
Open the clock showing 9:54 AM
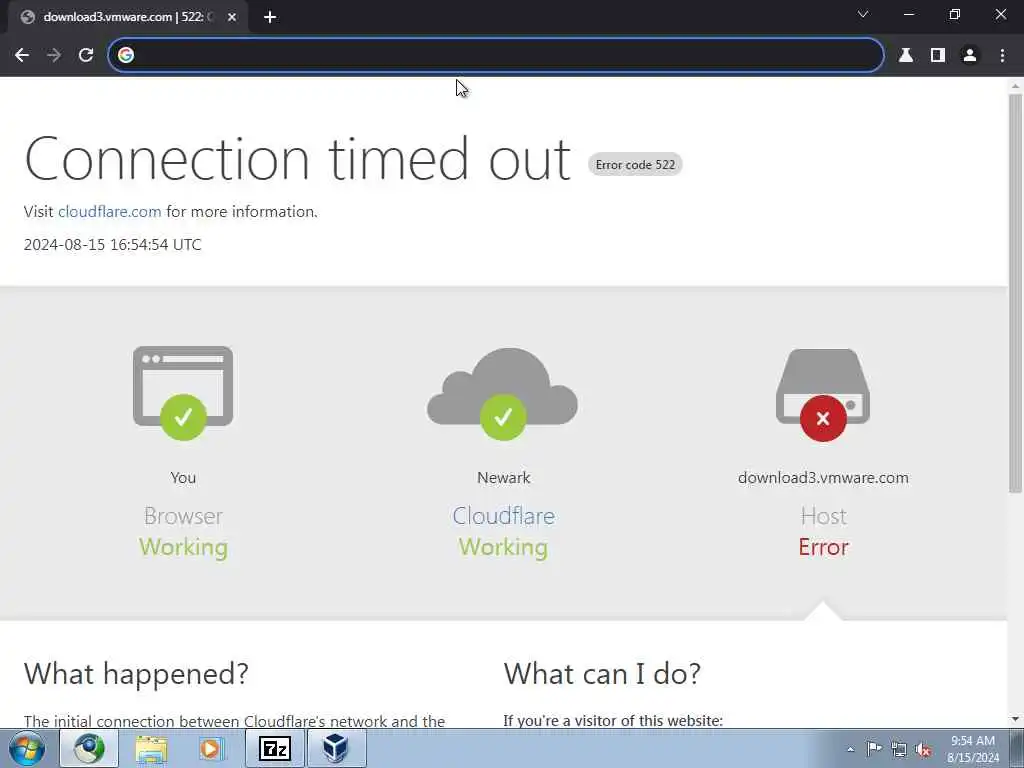(x=973, y=749)
